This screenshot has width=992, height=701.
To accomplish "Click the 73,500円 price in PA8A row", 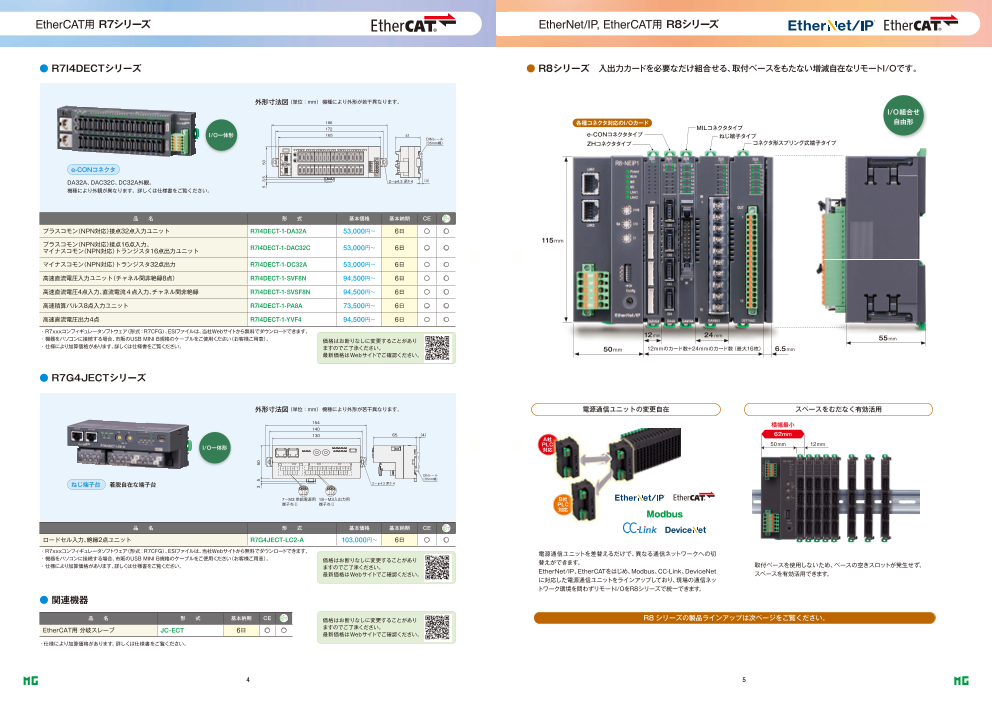I will 359,306.
